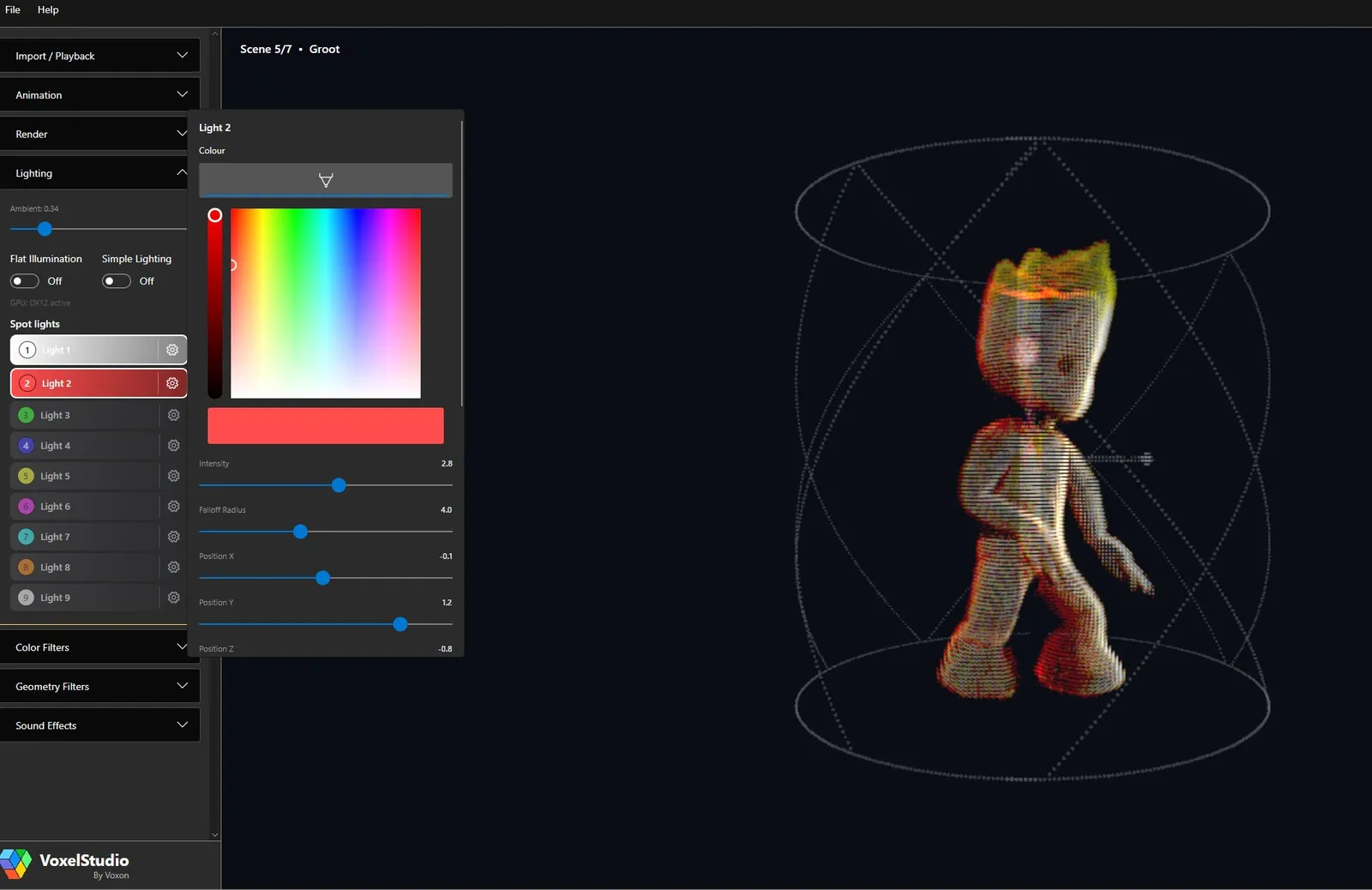Click the Falloff Radius value 4.0
Image resolution: width=1372 pixels, height=890 pixels.
click(x=447, y=510)
